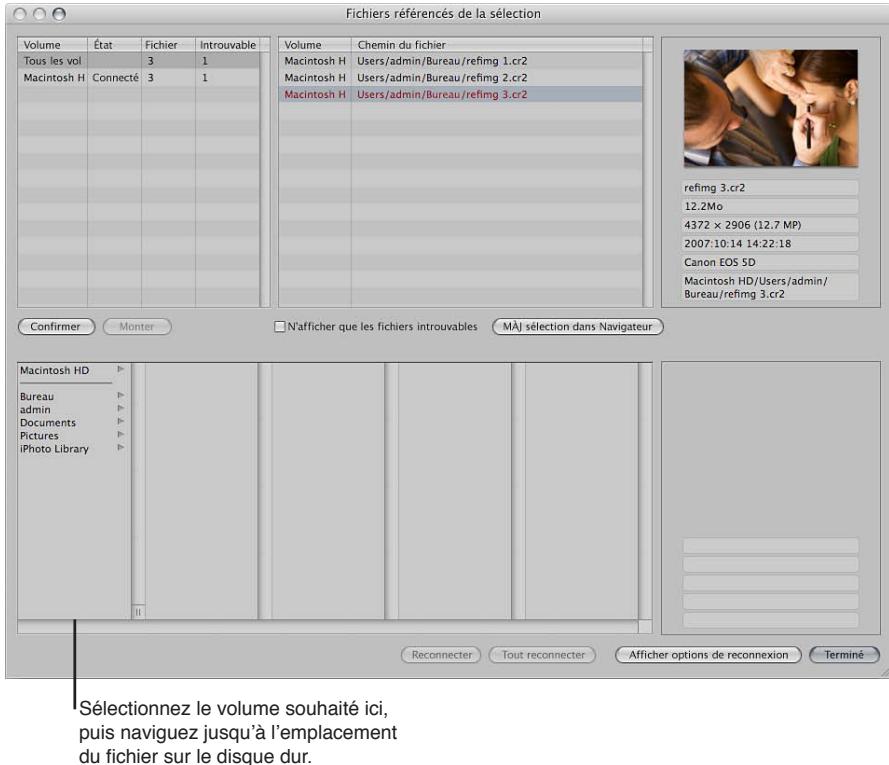The image size is (889, 765).
Task: Expand the Bureau folder arrow
Action: coord(120,395)
